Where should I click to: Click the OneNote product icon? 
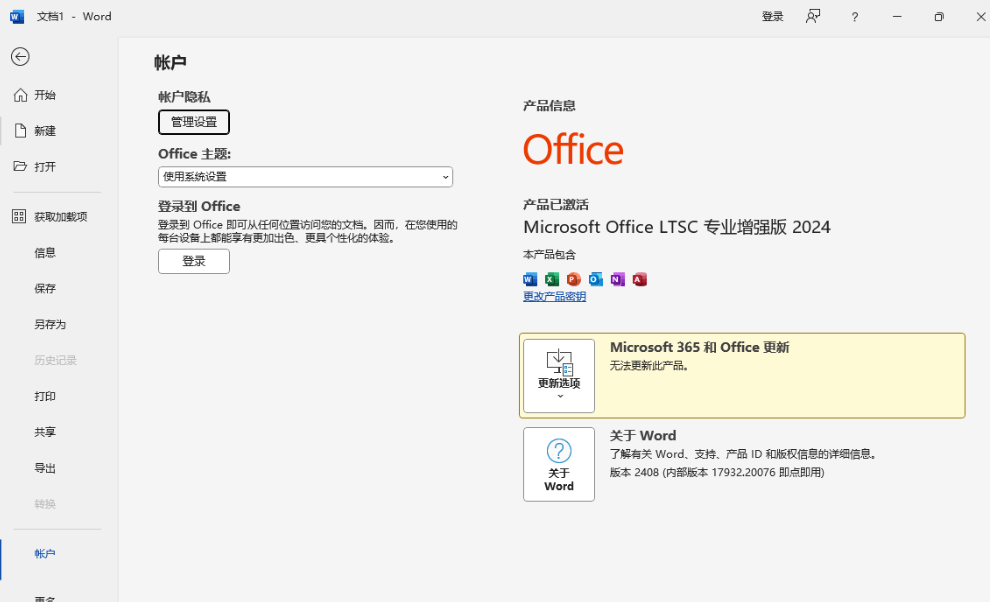[617, 279]
